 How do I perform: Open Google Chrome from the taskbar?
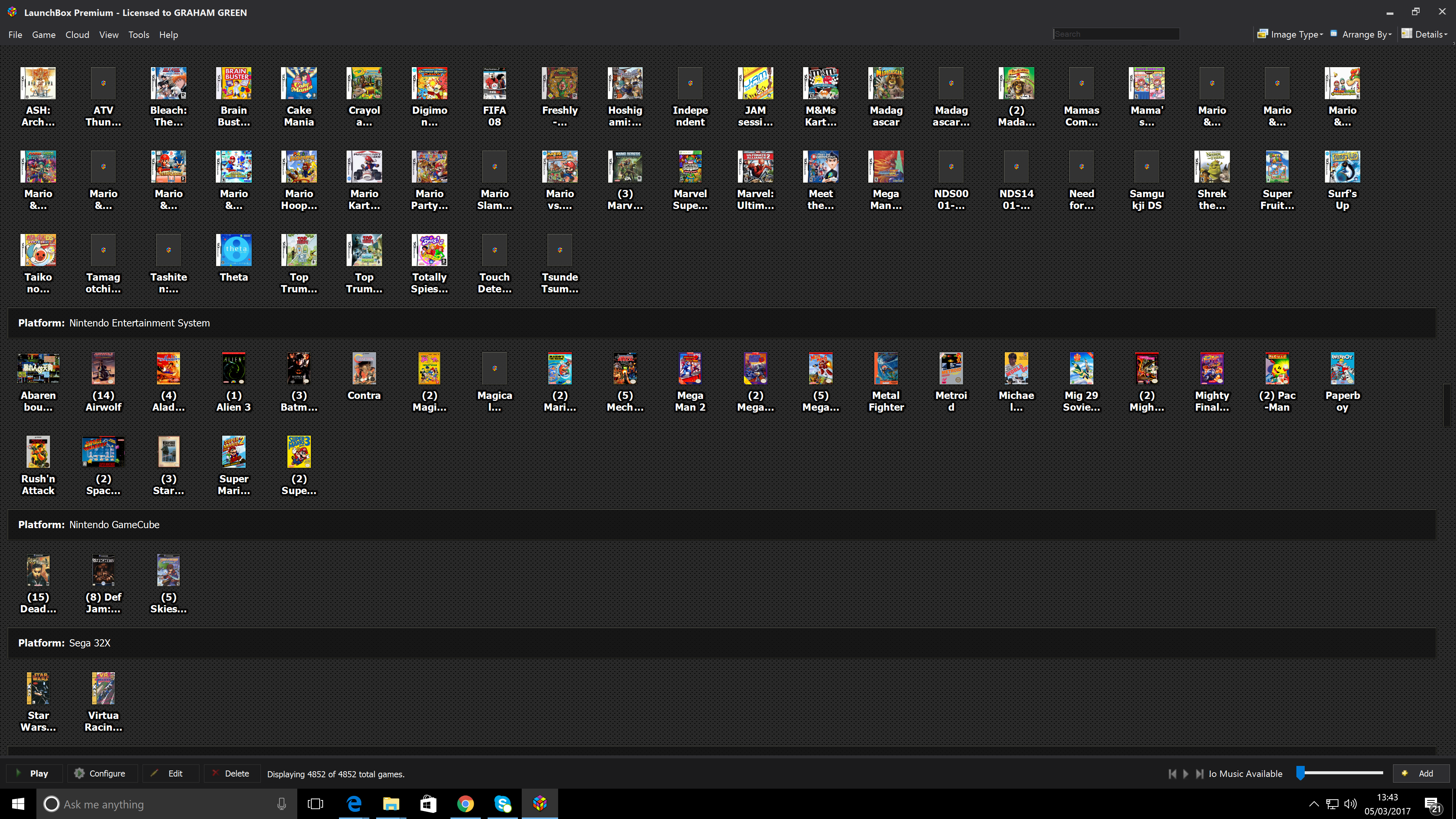click(x=465, y=804)
